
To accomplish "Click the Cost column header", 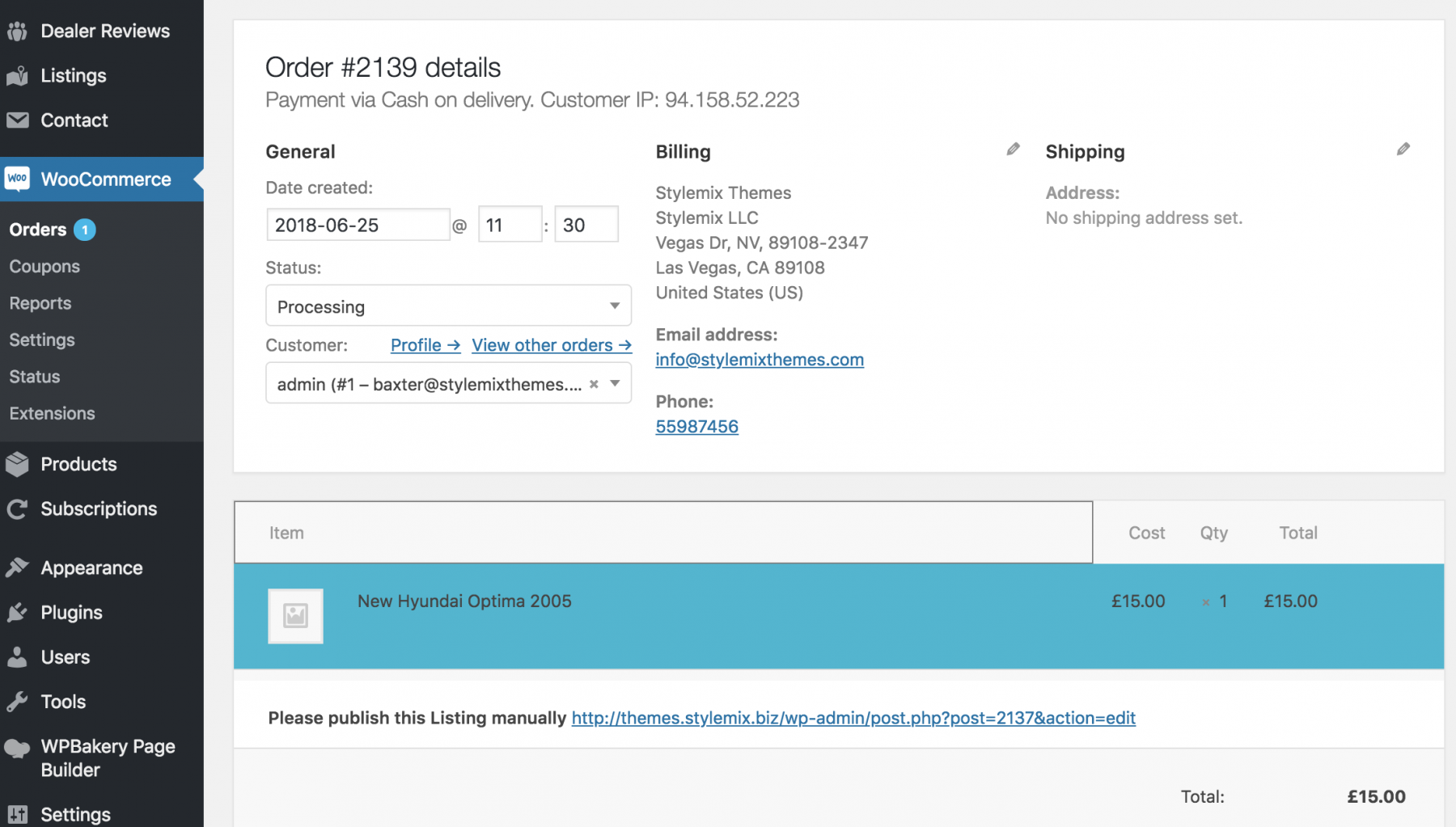I will click(x=1146, y=533).
